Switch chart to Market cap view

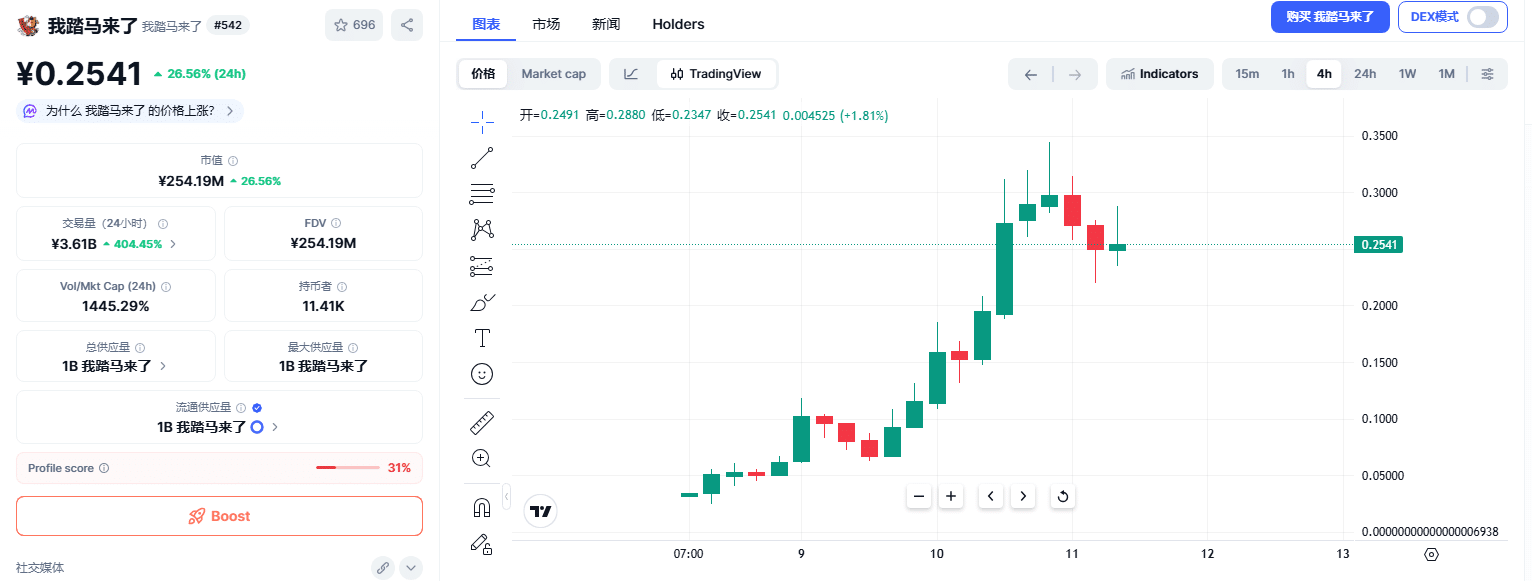pyautogui.click(x=554, y=73)
